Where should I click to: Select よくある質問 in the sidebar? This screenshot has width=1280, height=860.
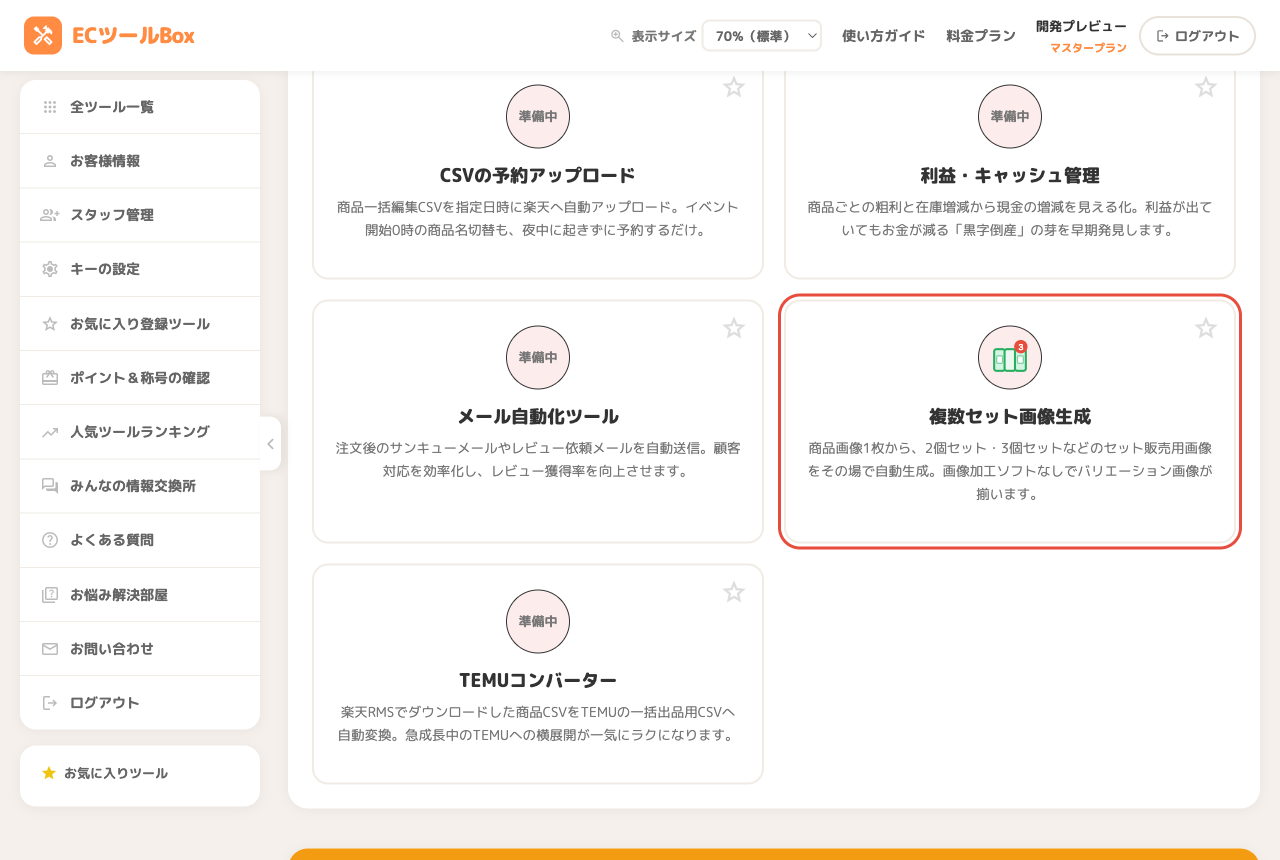coord(140,540)
